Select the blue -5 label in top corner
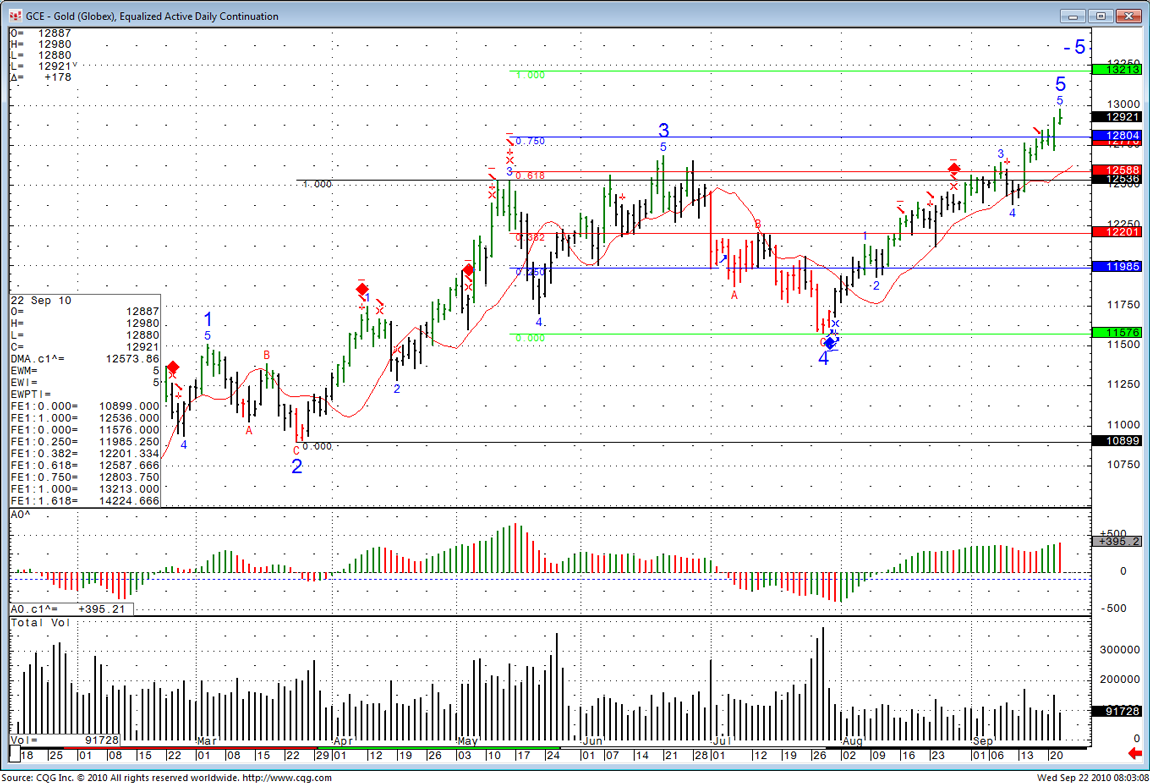The height and width of the screenshot is (784, 1150). click(x=1075, y=47)
